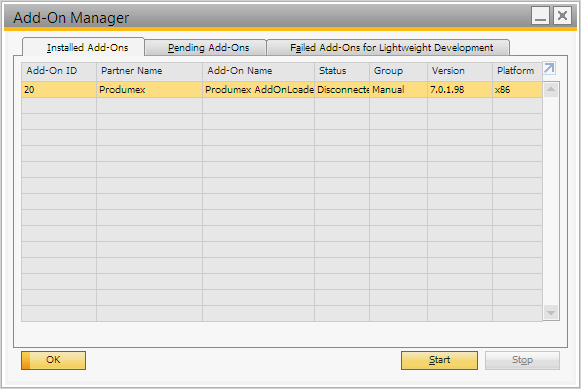Click the Stop button
This screenshot has height=389, width=581.
point(522,360)
